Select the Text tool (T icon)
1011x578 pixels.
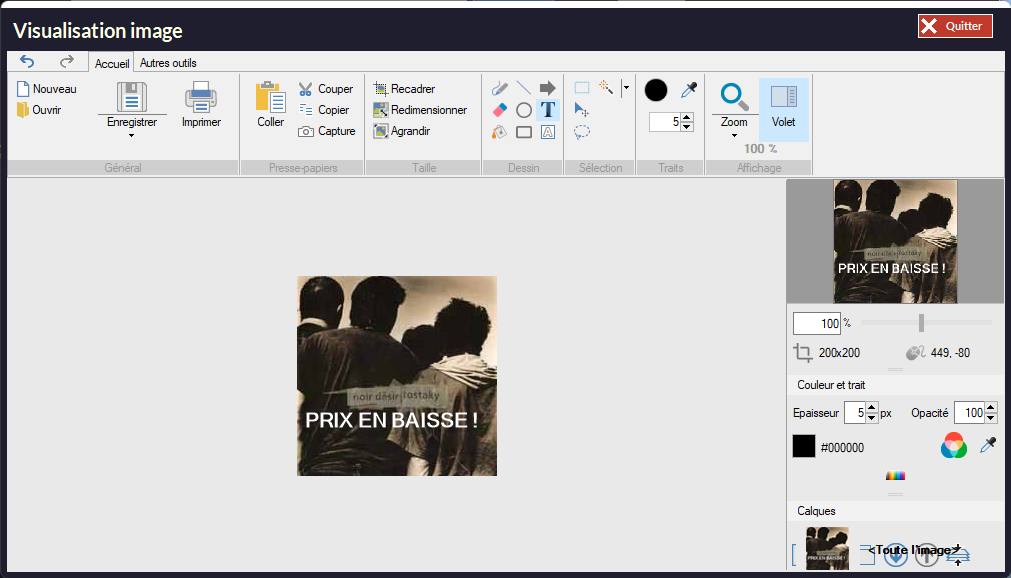click(547, 110)
